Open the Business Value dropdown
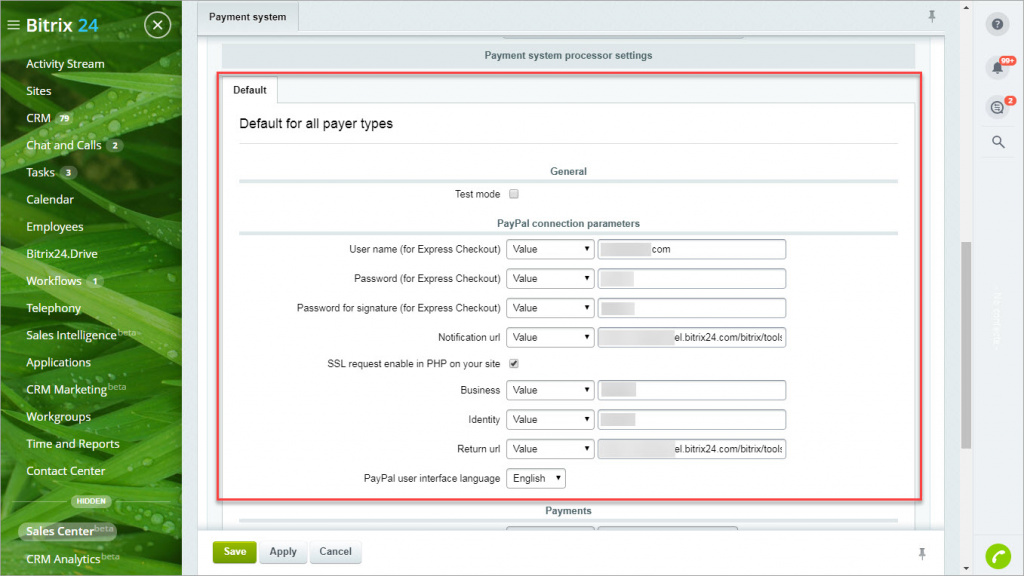 [x=550, y=391]
